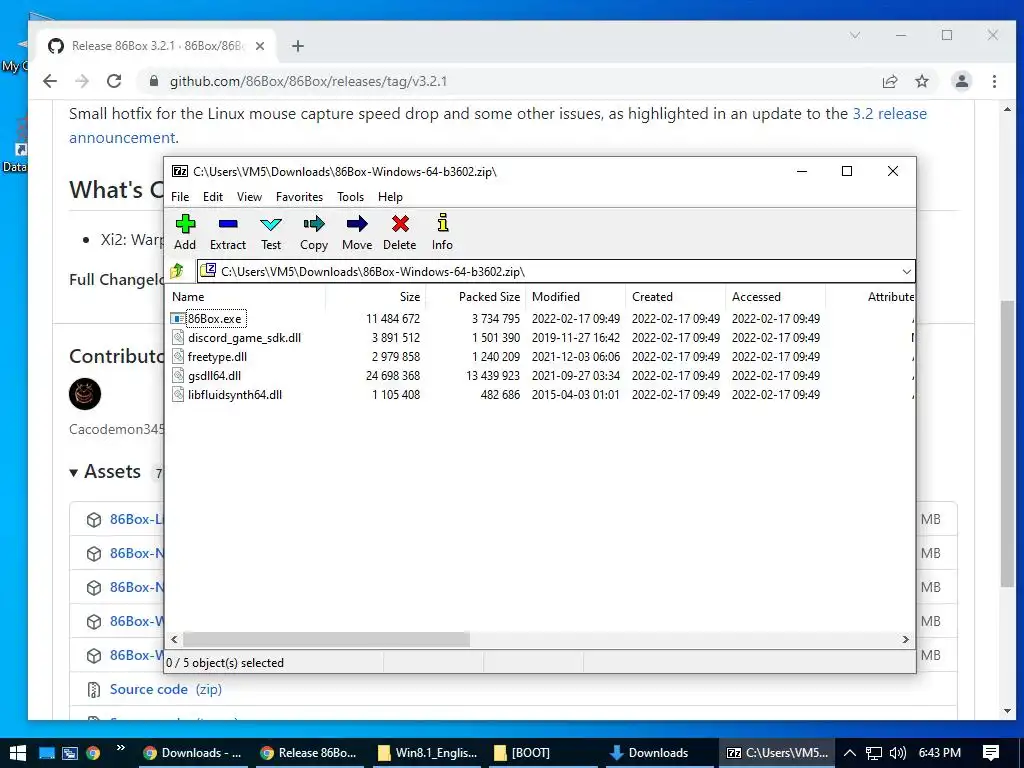The height and width of the screenshot is (768, 1024).
Task: Close the Release 86Box 3.2.1 tab
Action: click(260, 46)
